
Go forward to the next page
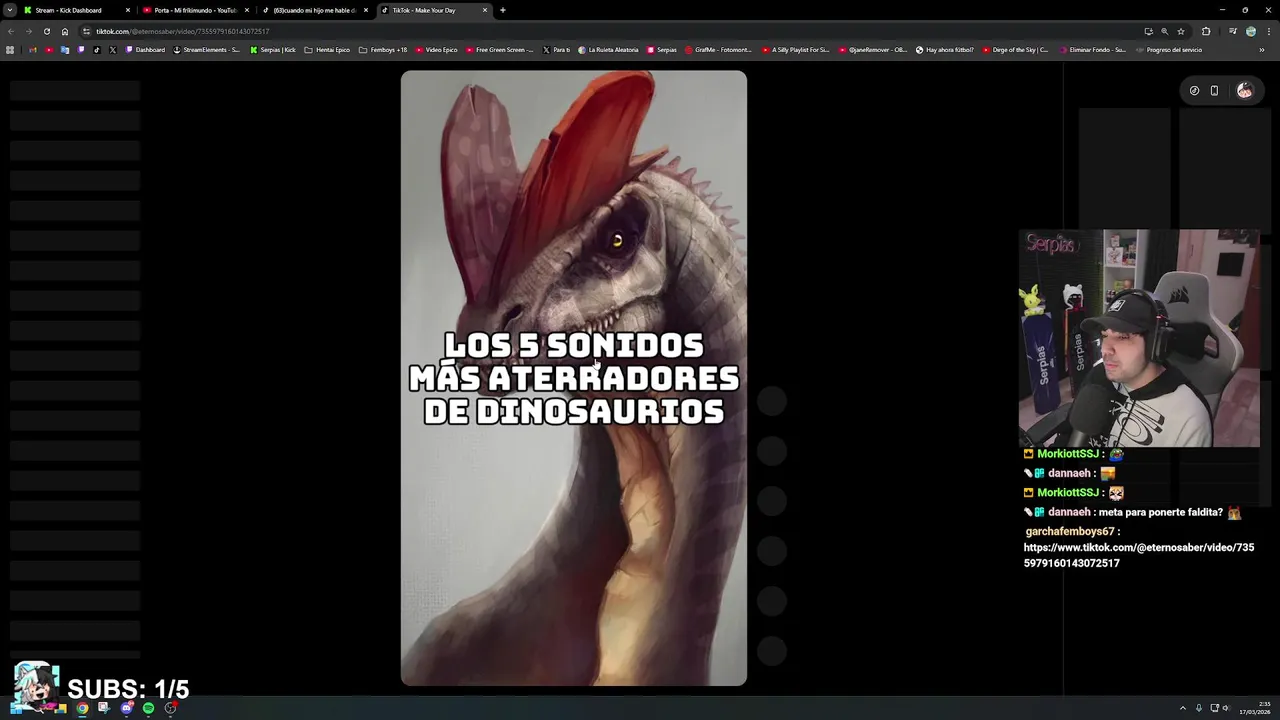click(28, 31)
